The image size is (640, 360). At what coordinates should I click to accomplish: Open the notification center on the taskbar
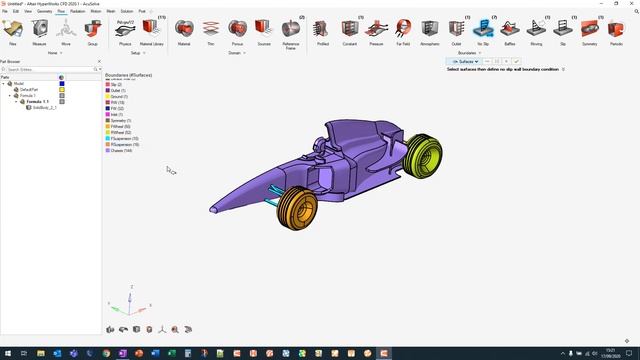(x=629, y=353)
